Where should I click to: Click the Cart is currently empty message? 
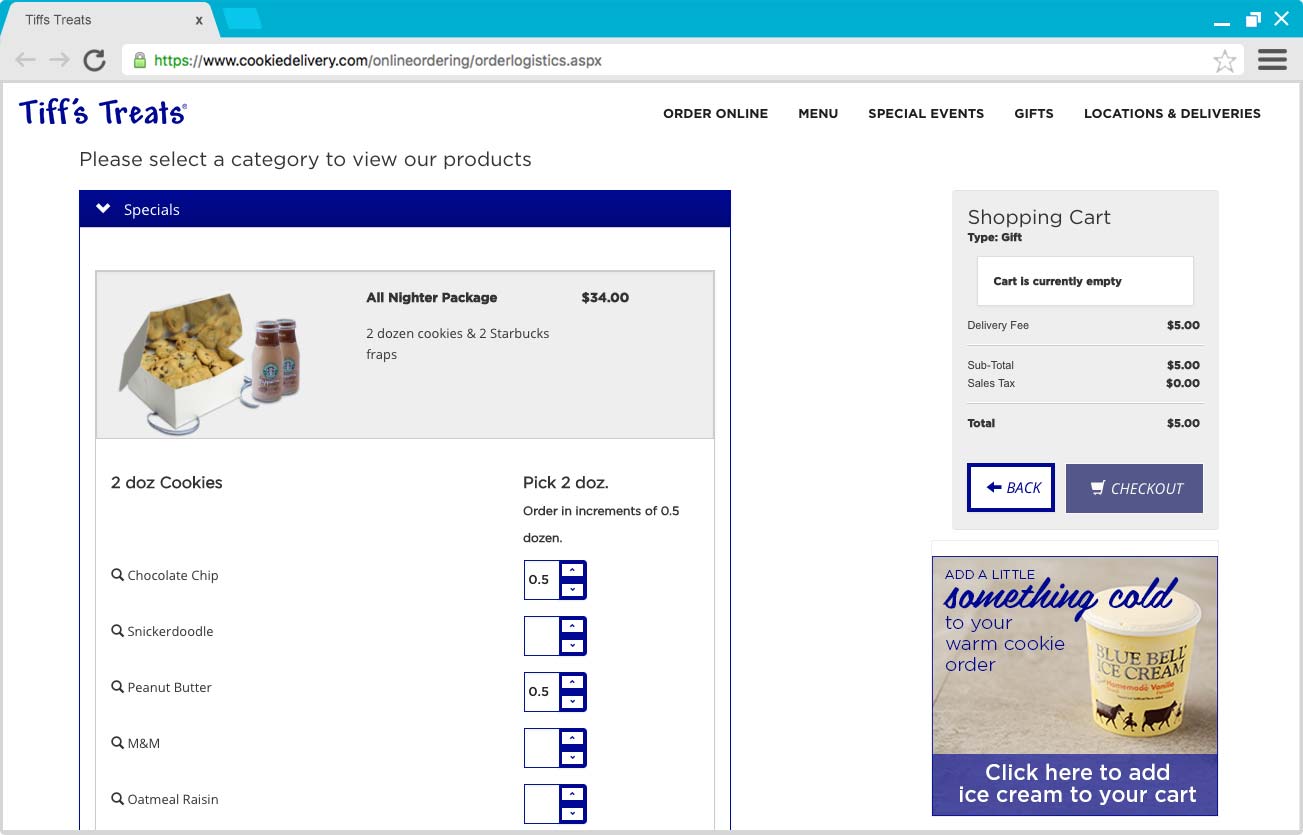[x=1057, y=281]
